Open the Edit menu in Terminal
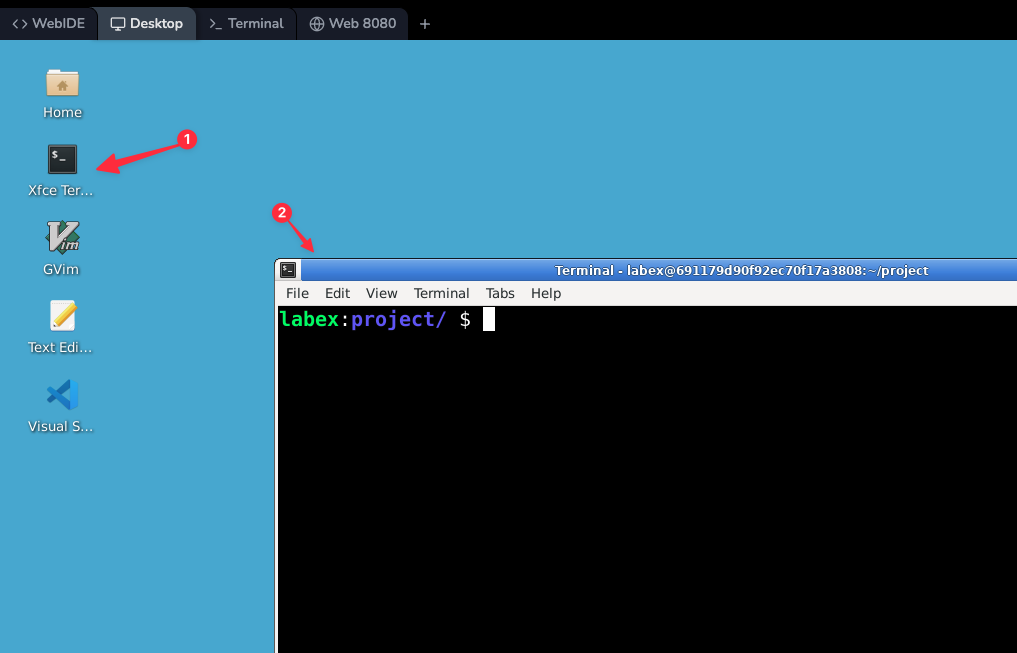 pos(337,293)
